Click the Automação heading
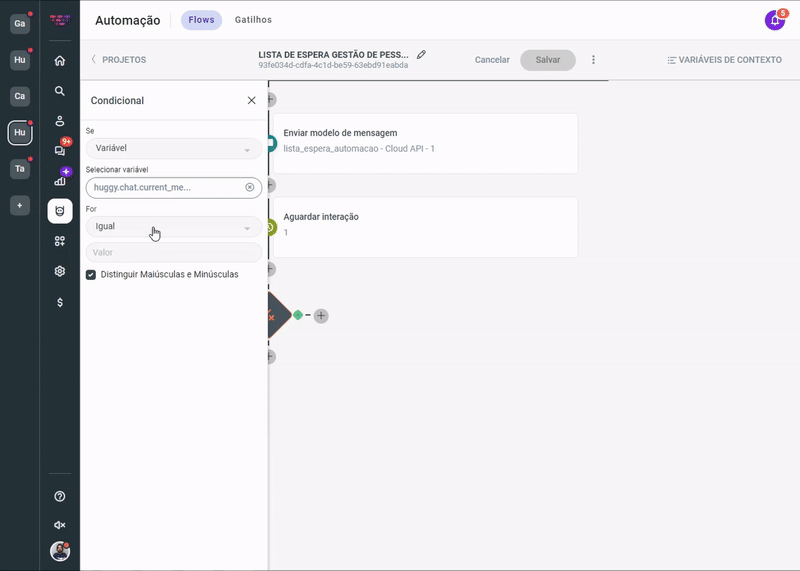Screen dimensions: 800x571 pos(128,20)
